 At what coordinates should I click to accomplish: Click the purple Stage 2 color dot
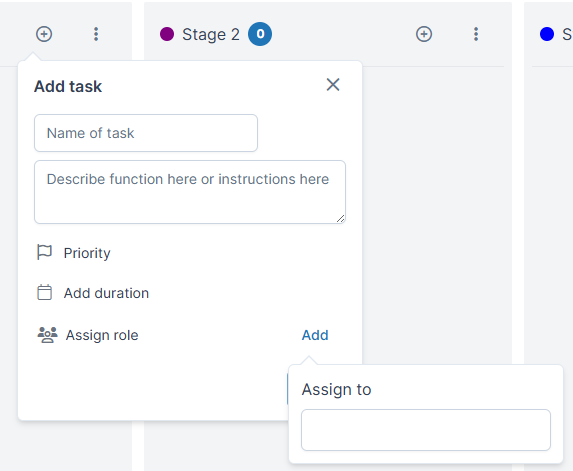click(167, 34)
